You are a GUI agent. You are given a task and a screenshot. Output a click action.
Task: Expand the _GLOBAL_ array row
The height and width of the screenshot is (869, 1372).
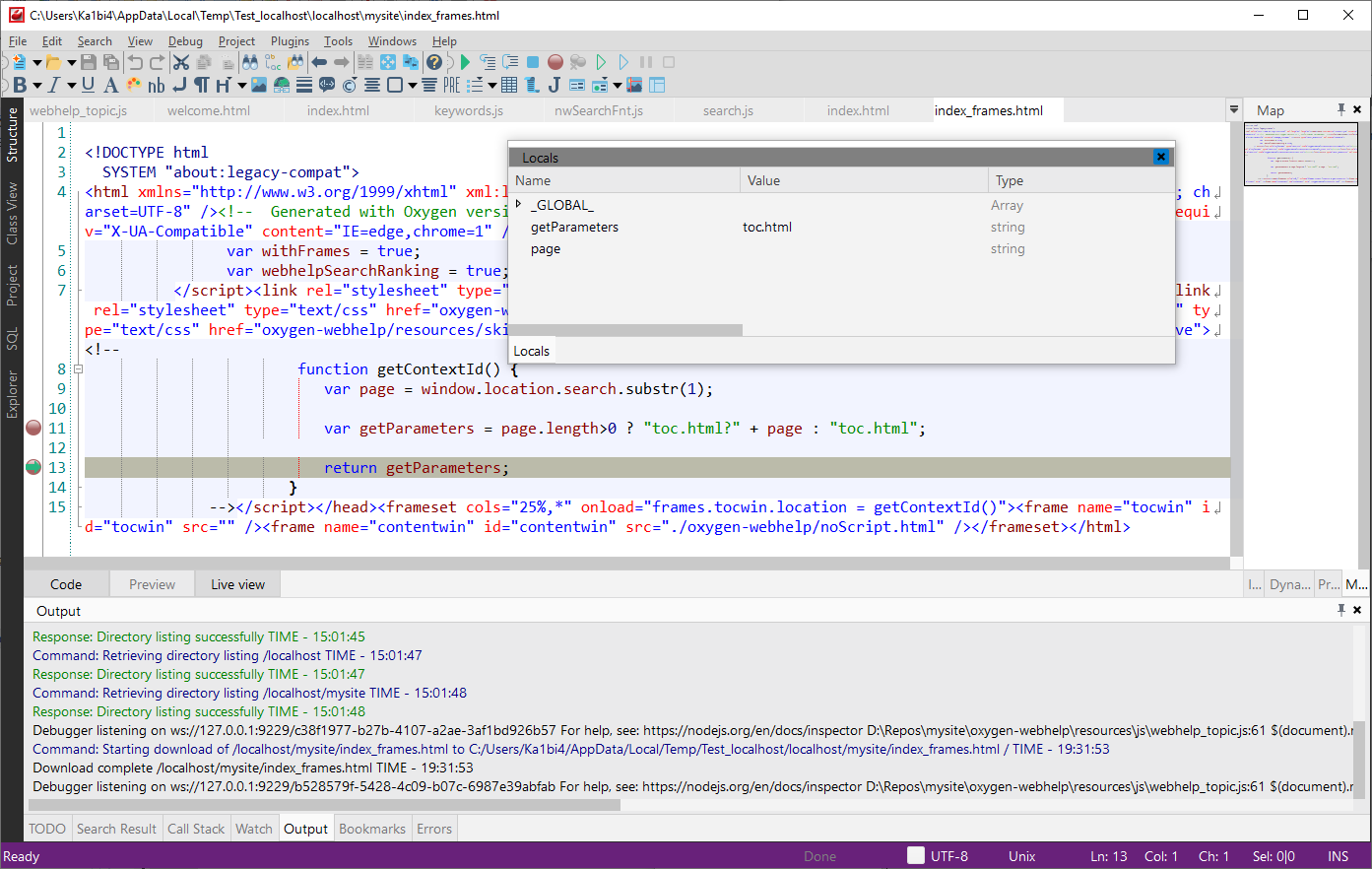click(519, 204)
